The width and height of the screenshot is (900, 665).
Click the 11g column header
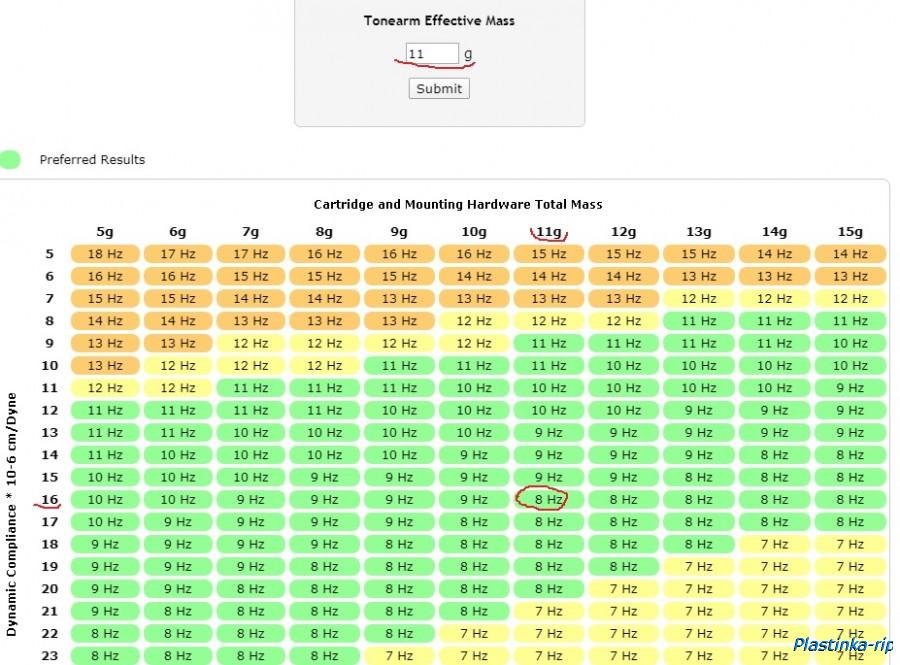pos(548,232)
